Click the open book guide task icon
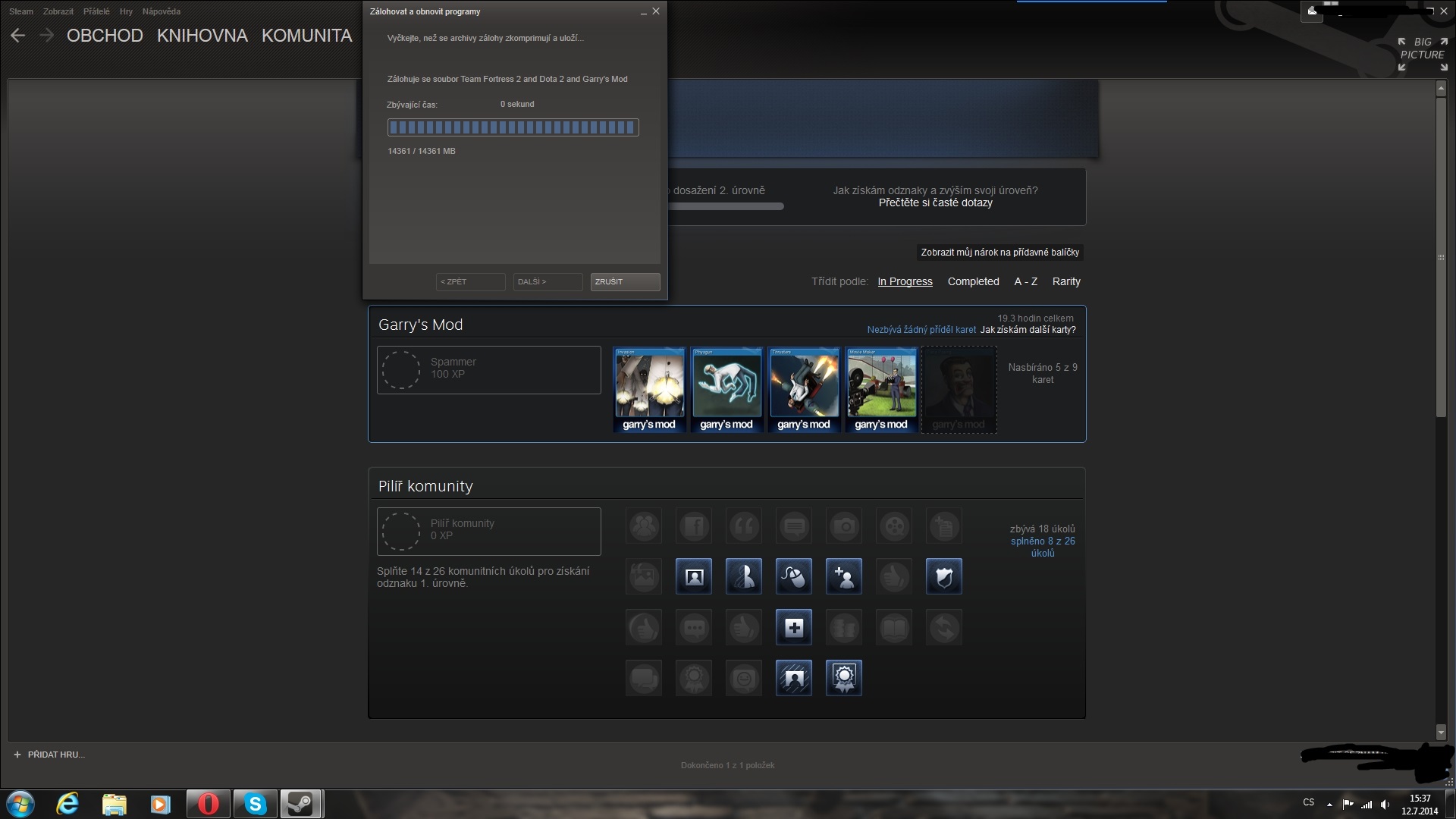Screen dimensions: 1456x819 point(894,628)
